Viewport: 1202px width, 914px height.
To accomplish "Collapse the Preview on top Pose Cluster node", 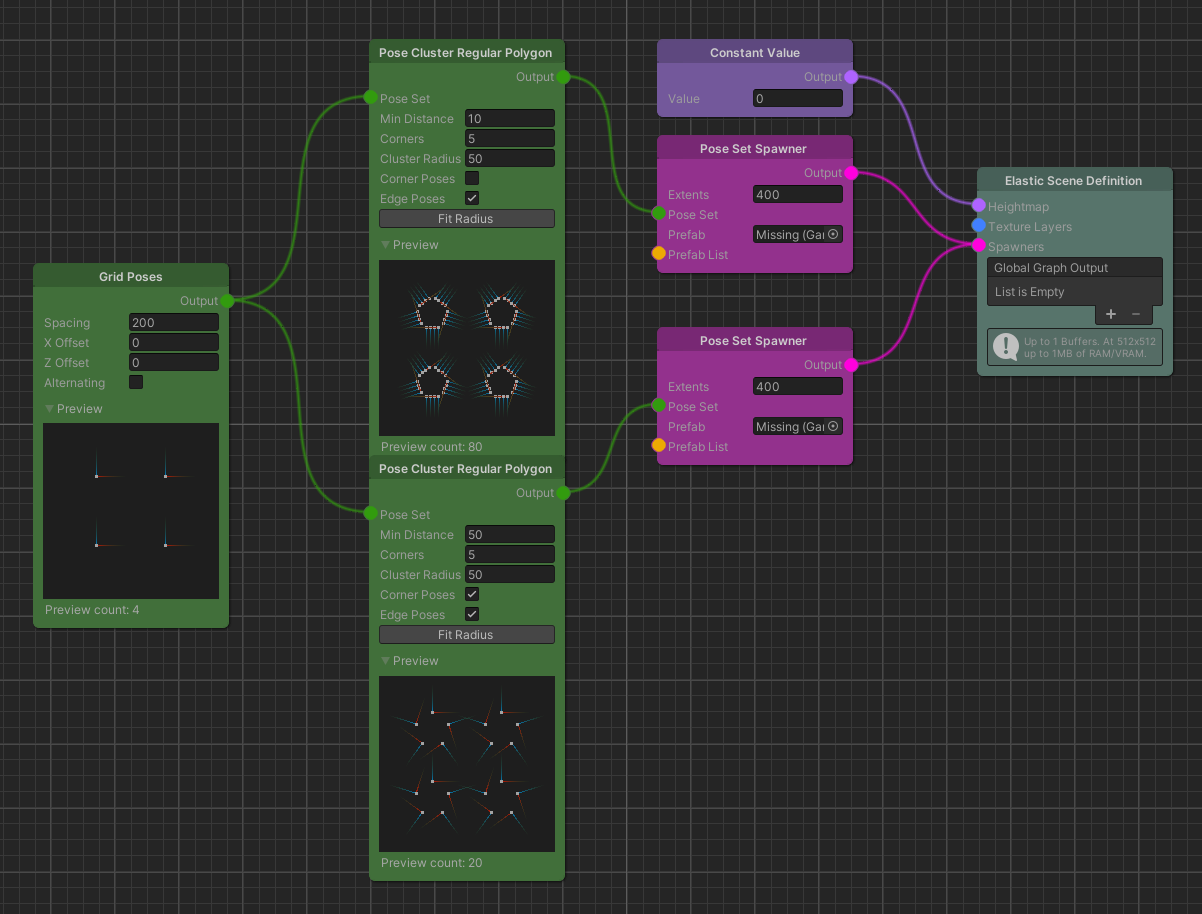I will pos(384,244).
